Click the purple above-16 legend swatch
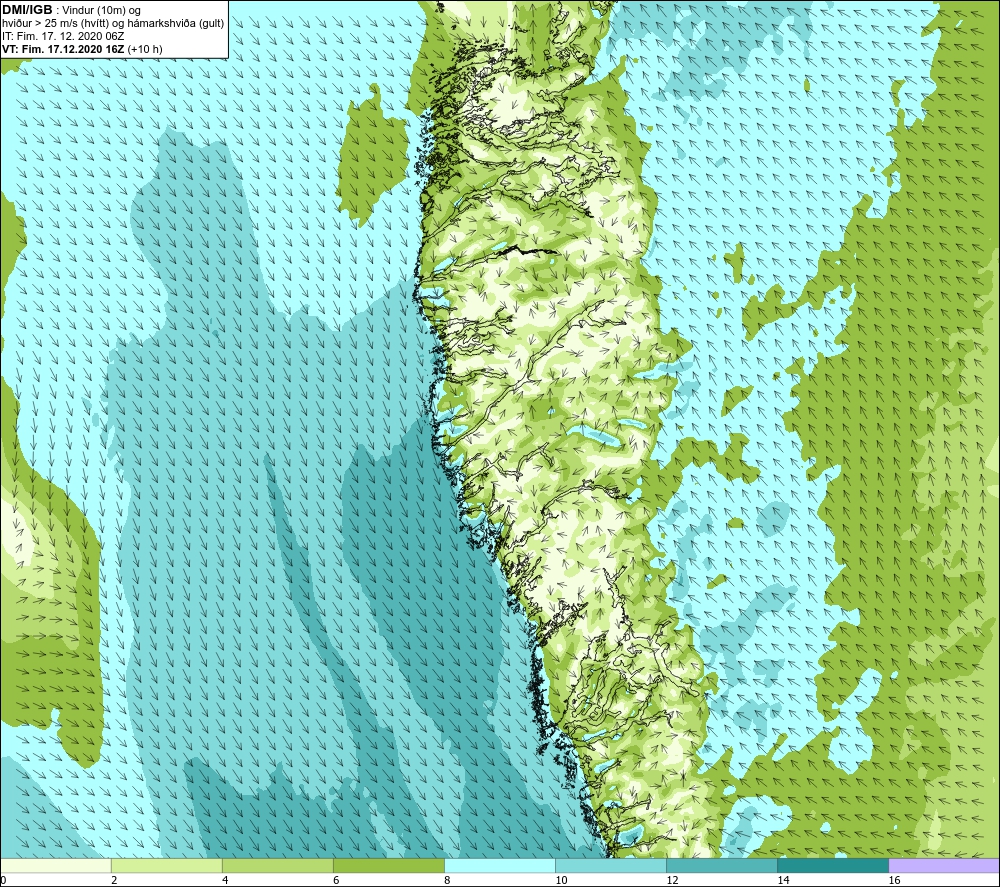Screen dimensions: 1000x887 (x=944, y=865)
